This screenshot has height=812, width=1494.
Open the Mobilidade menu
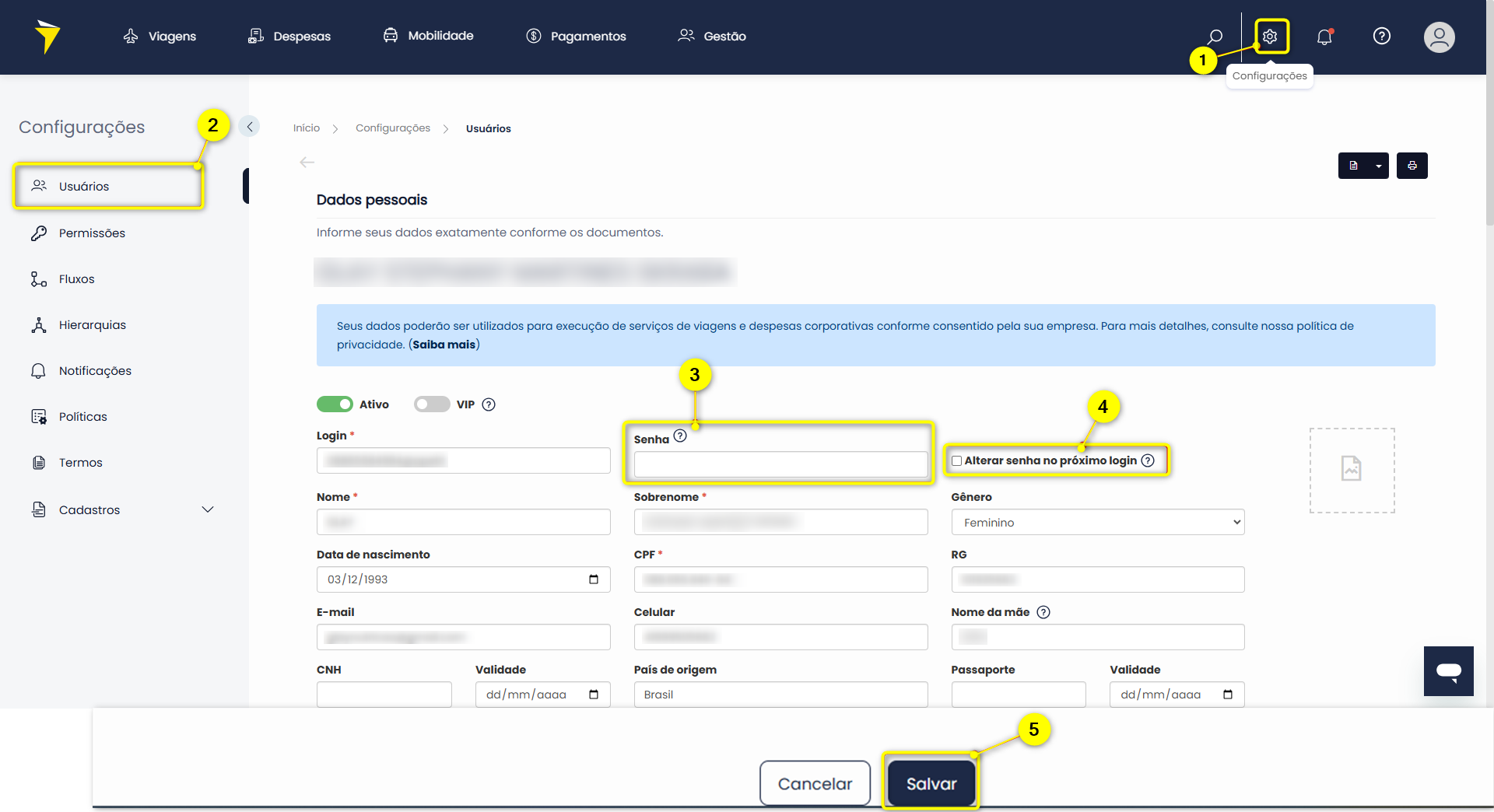[428, 36]
